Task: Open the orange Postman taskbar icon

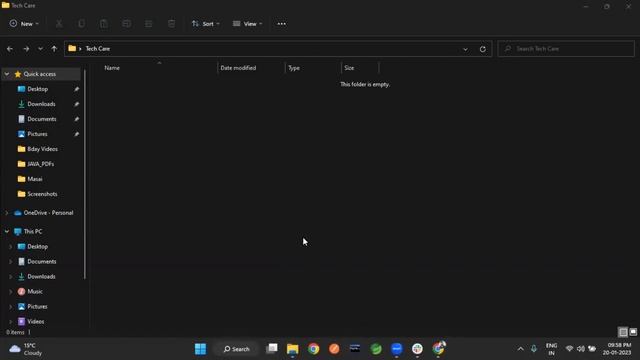Action: (x=334, y=349)
